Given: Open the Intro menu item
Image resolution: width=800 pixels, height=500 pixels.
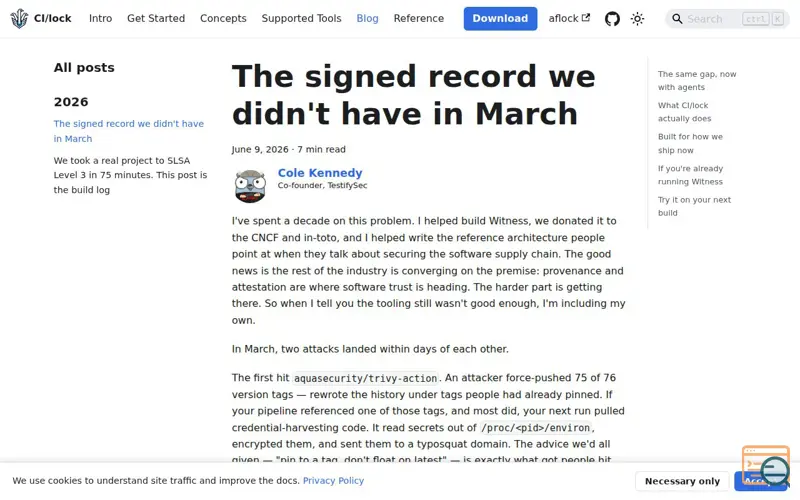Looking at the screenshot, I should (x=101, y=18).
